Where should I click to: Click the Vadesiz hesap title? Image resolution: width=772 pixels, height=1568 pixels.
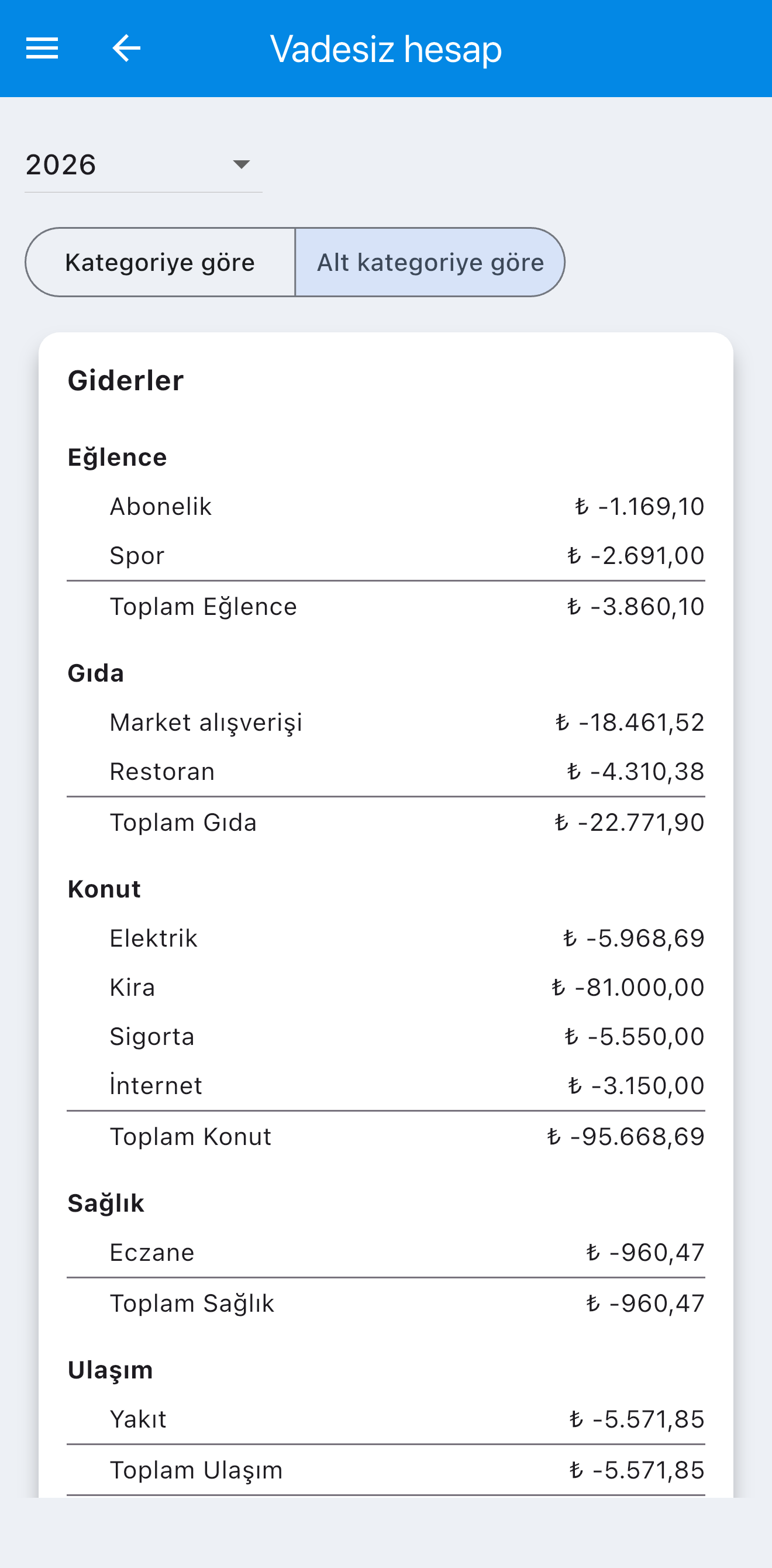pyautogui.click(x=385, y=49)
